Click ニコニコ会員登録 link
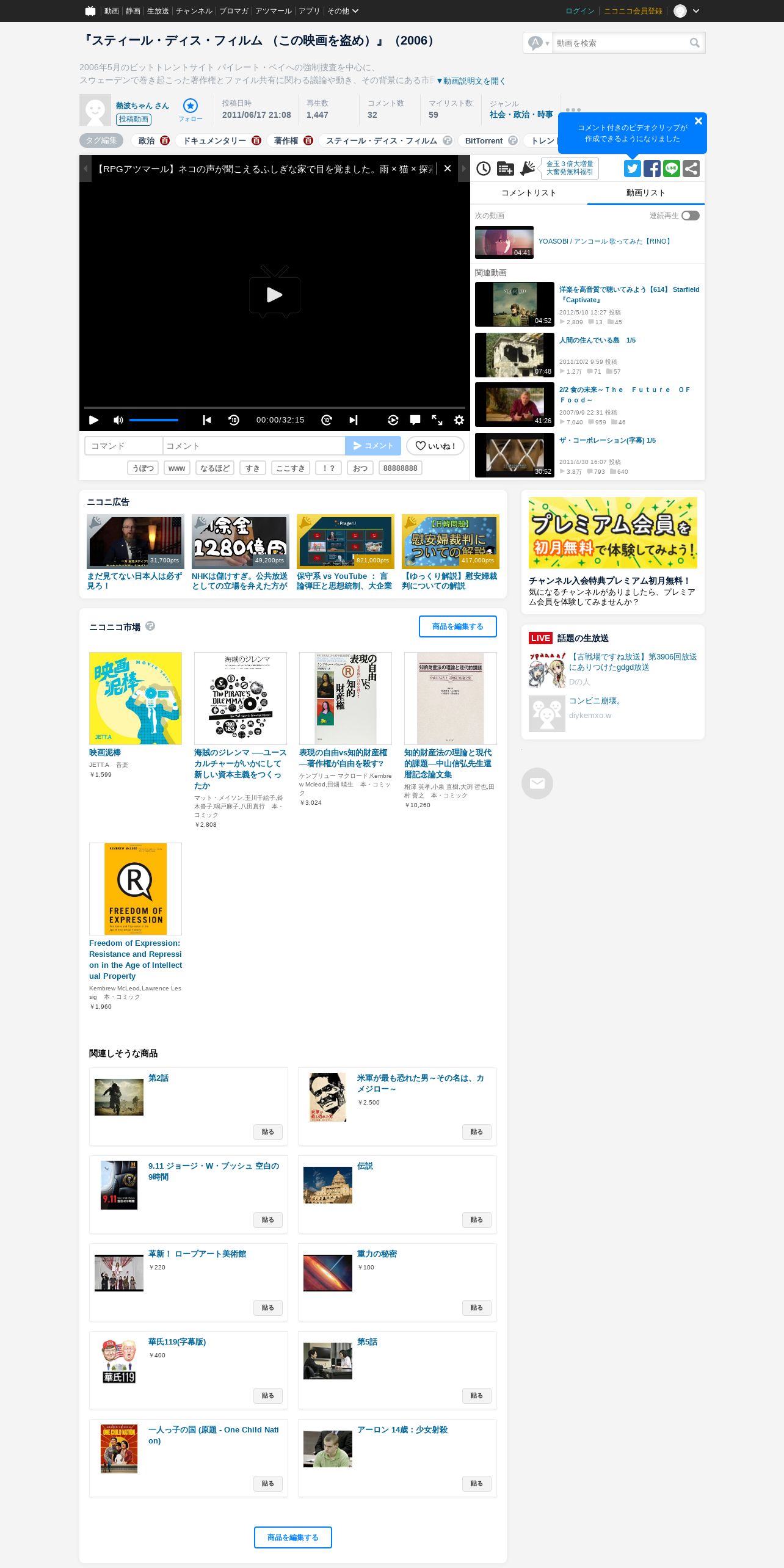This screenshot has width=784, height=1568. 633,11
